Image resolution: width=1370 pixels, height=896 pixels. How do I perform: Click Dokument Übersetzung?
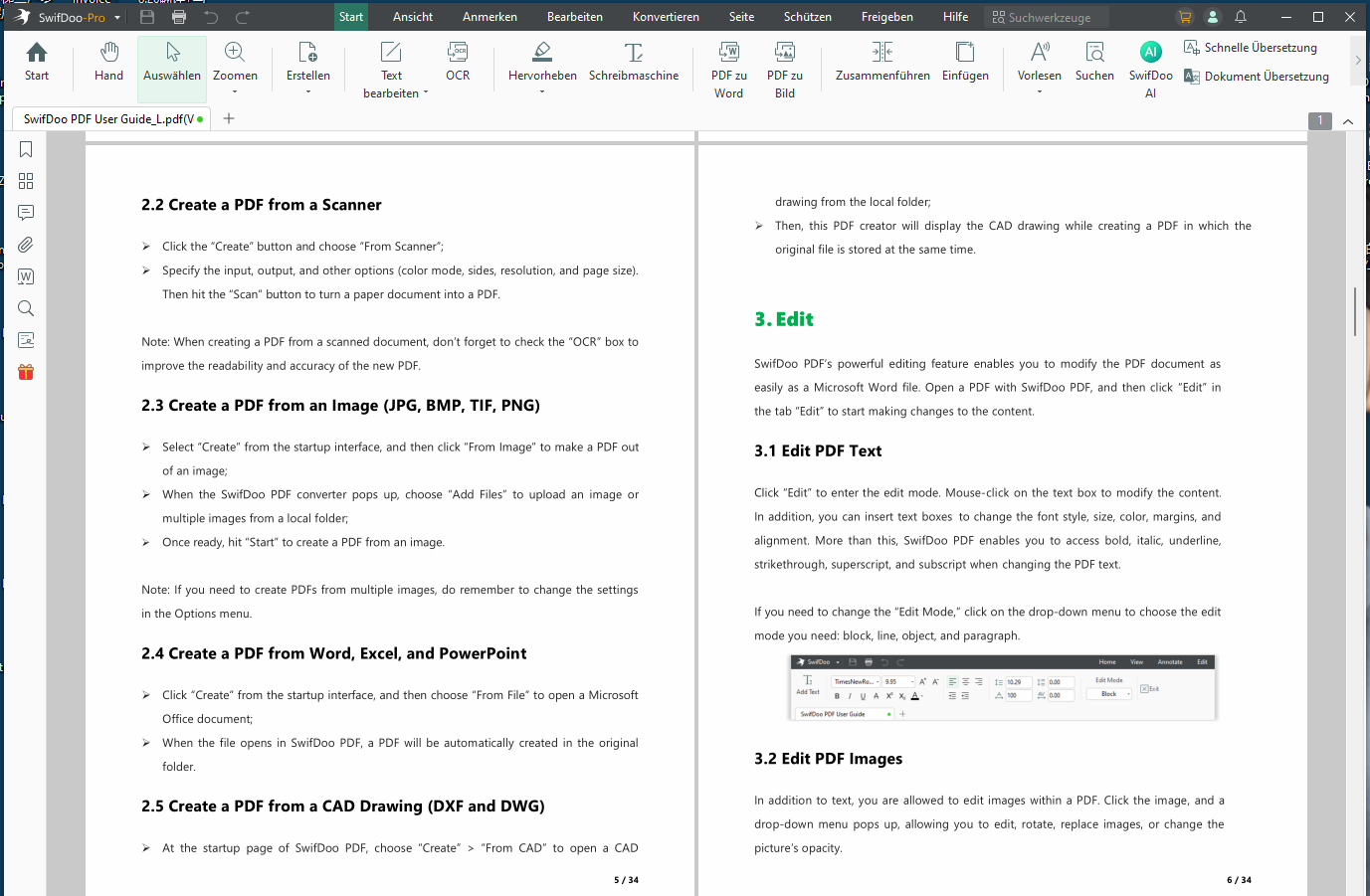1257,77
